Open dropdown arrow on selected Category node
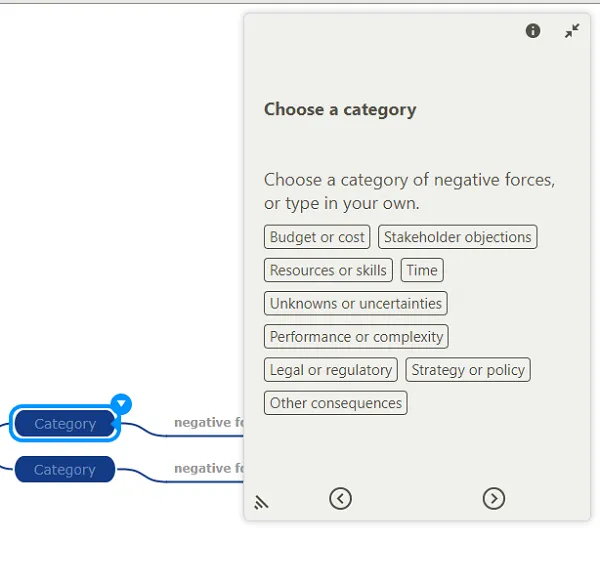This screenshot has height=582, width=600. pyautogui.click(x=121, y=404)
